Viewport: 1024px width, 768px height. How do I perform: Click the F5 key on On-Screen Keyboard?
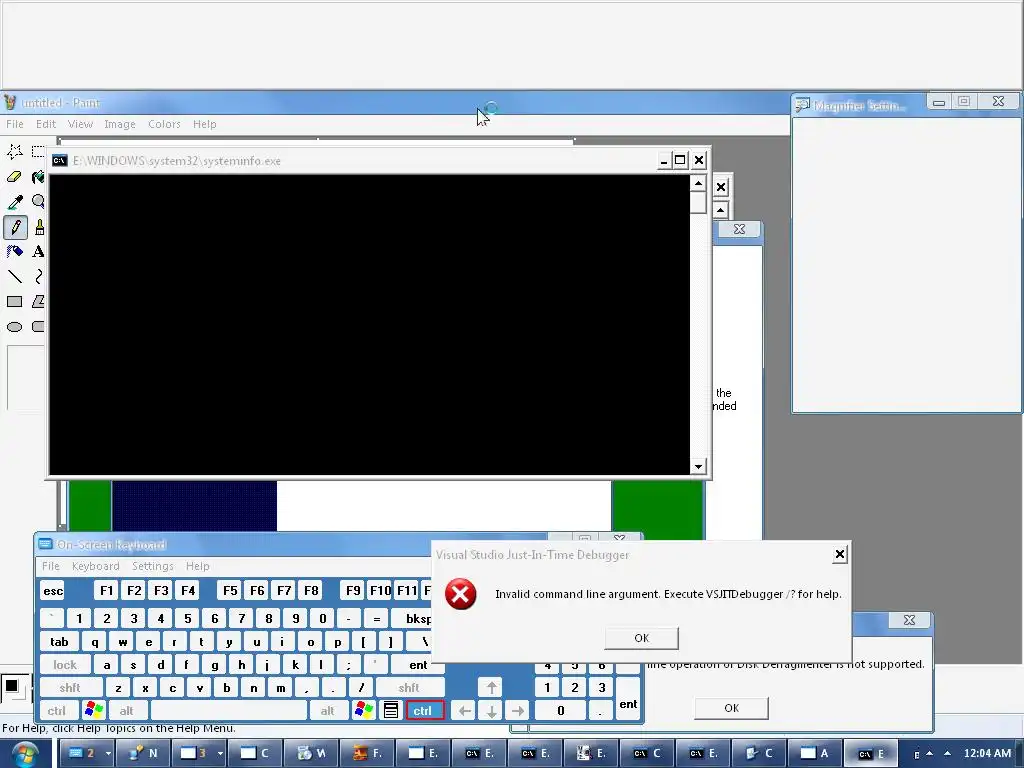230,591
